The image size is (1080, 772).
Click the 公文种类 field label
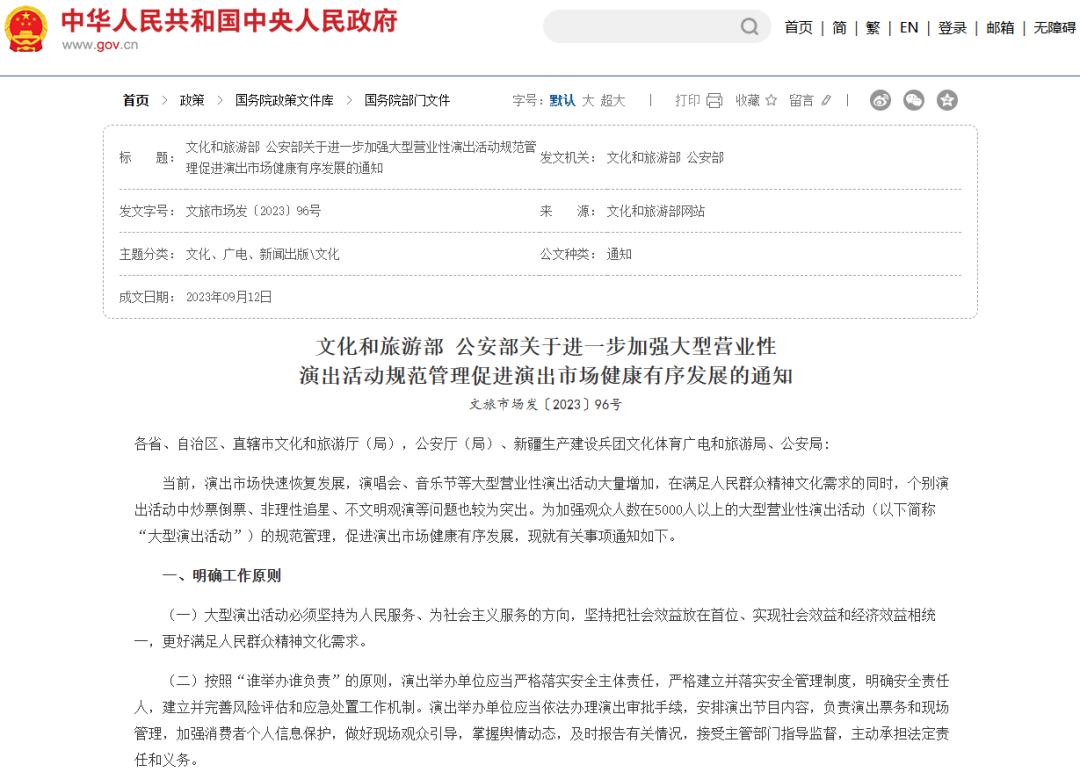click(x=568, y=254)
